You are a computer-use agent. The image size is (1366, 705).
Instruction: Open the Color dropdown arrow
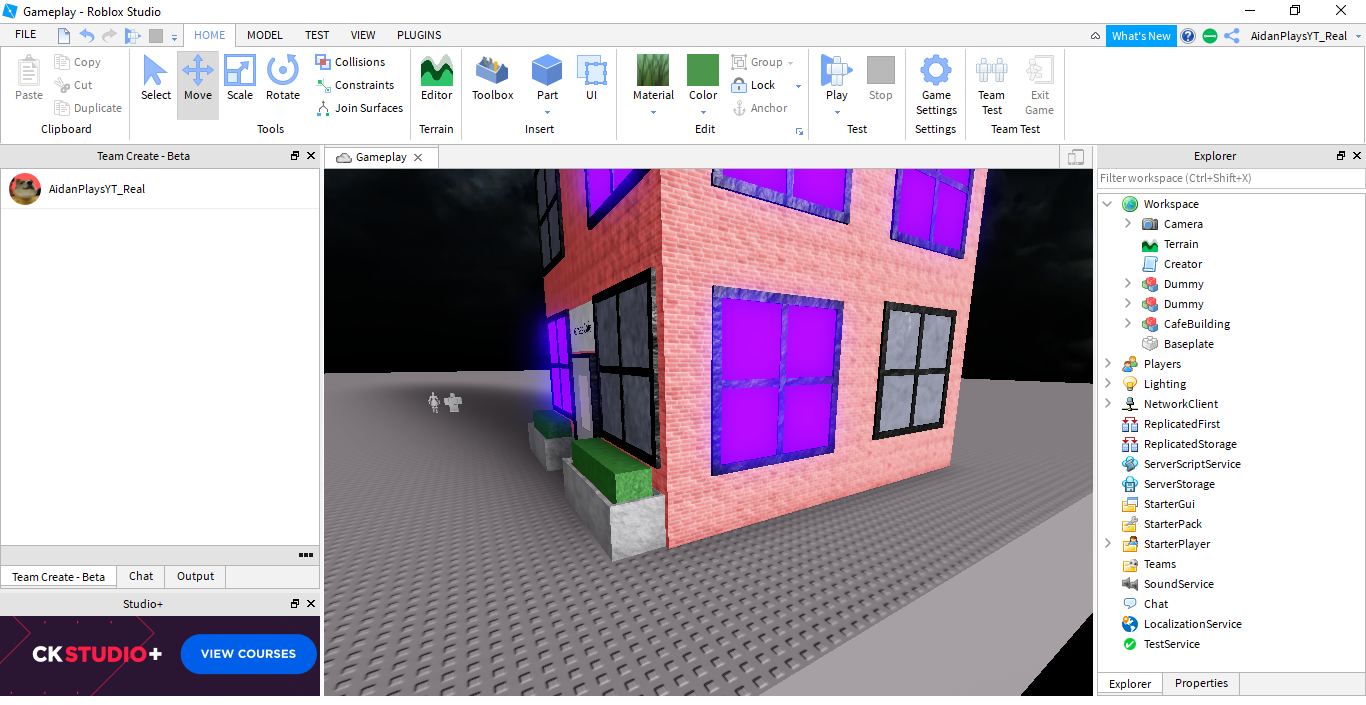point(703,112)
